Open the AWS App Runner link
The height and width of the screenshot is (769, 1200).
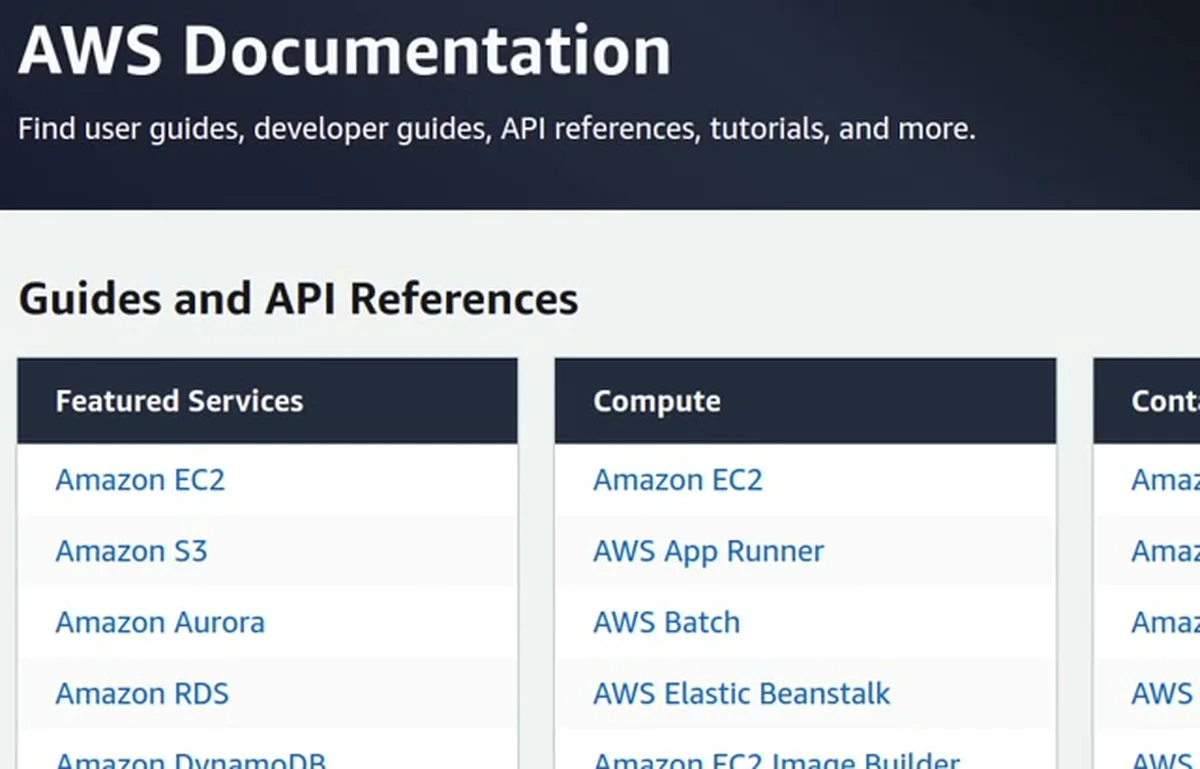tap(709, 551)
